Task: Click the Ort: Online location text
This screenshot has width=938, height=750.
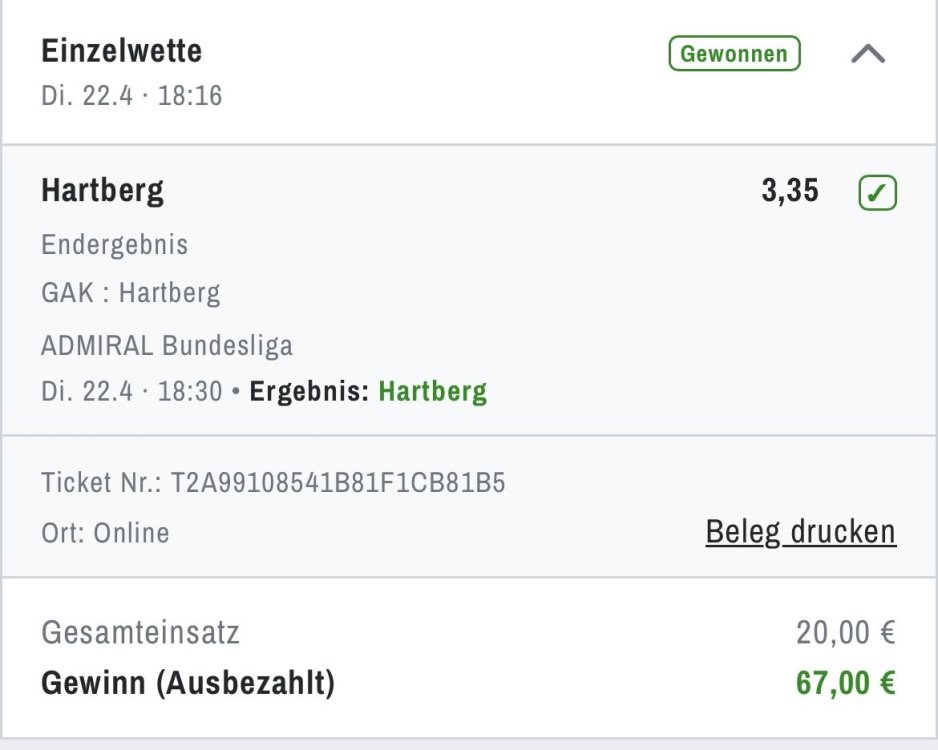Action: (x=105, y=533)
